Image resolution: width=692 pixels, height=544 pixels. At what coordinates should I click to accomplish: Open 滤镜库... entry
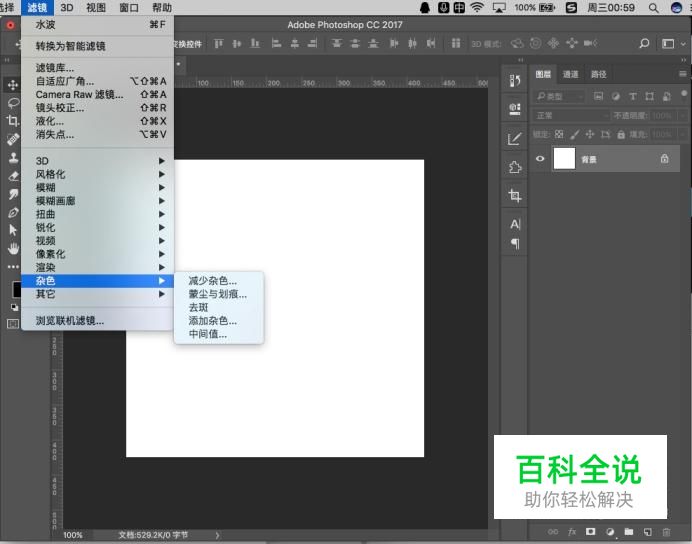[98, 68]
